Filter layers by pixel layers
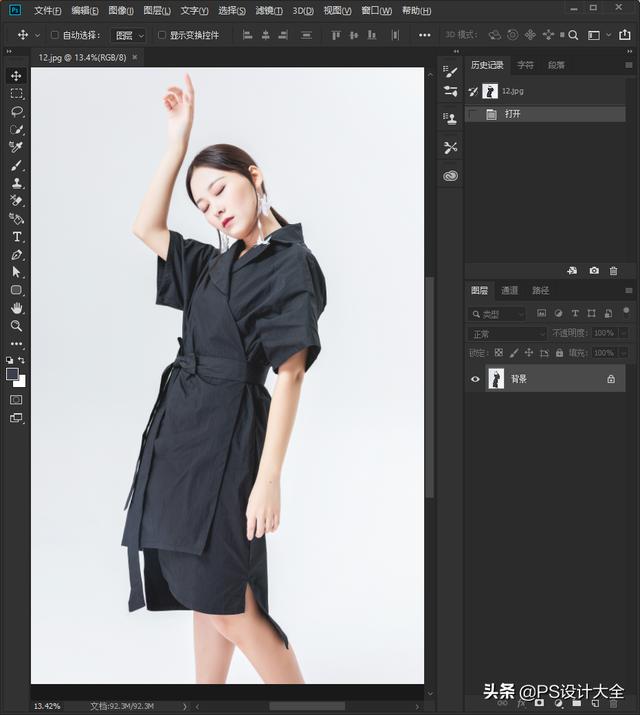Image resolution: width=640 pixels, height=715 pixels. click(541, 313)
